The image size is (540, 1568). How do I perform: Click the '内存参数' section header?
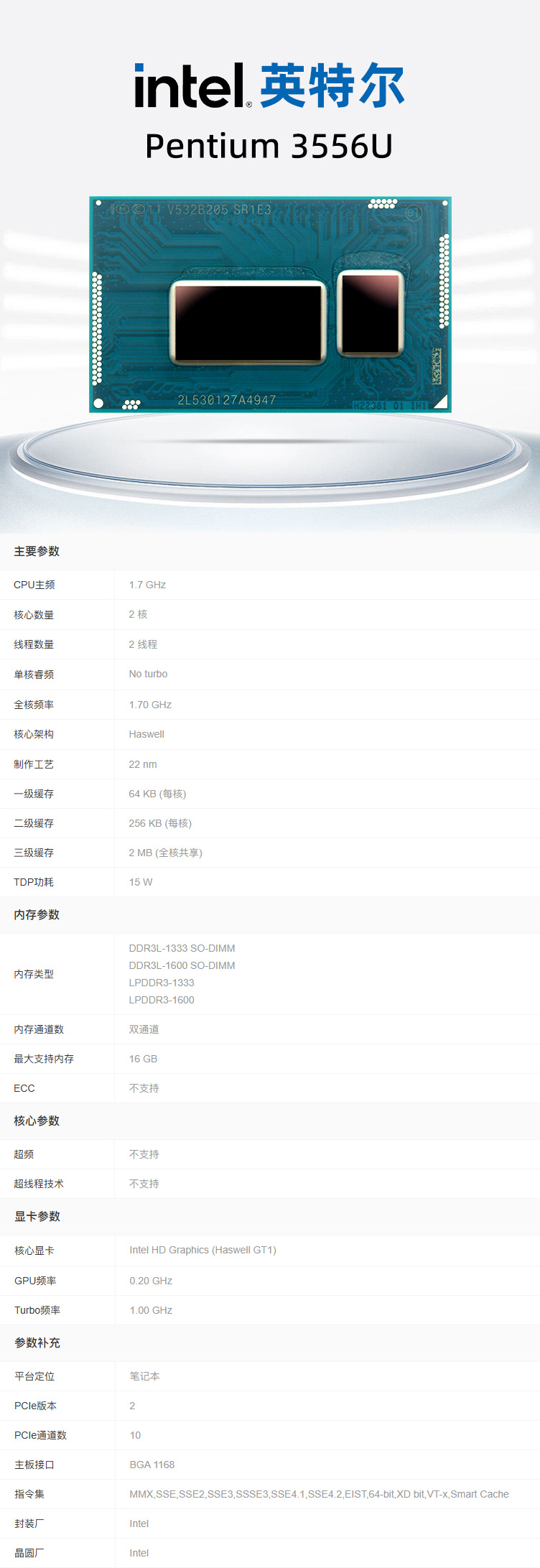(37, 914)
